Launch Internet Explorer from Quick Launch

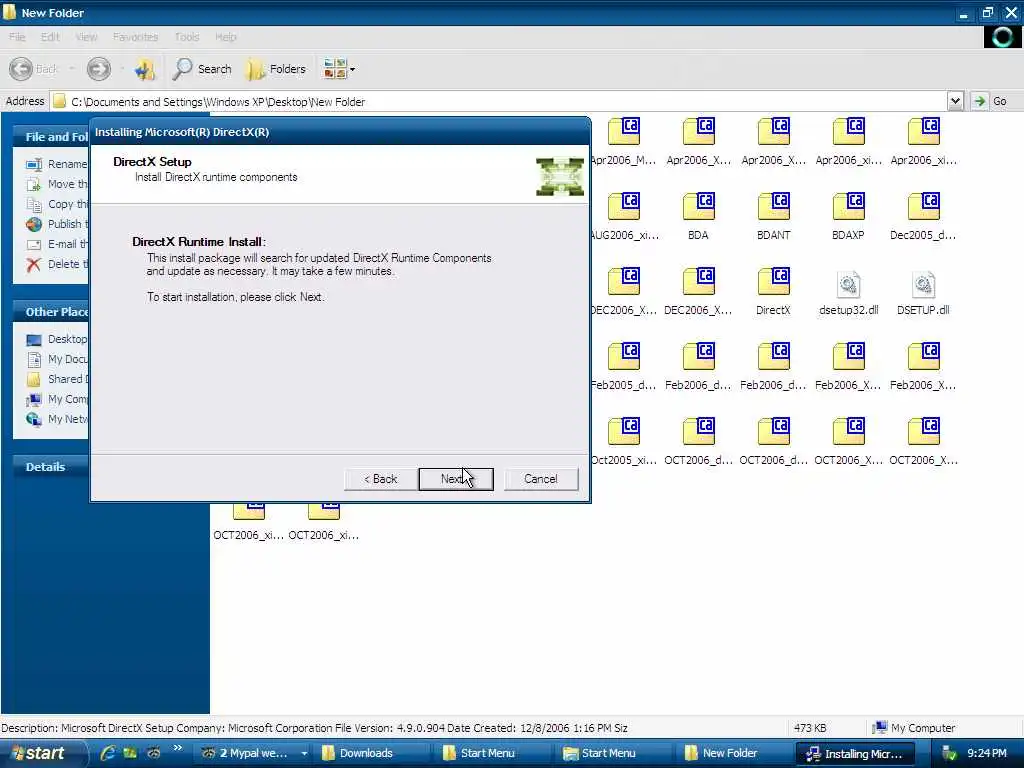[x=108, y=753]
